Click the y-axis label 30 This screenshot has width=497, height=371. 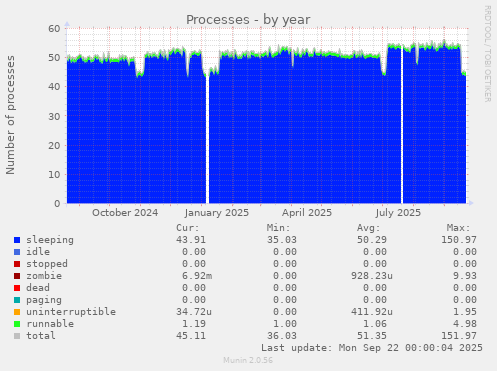54,116
